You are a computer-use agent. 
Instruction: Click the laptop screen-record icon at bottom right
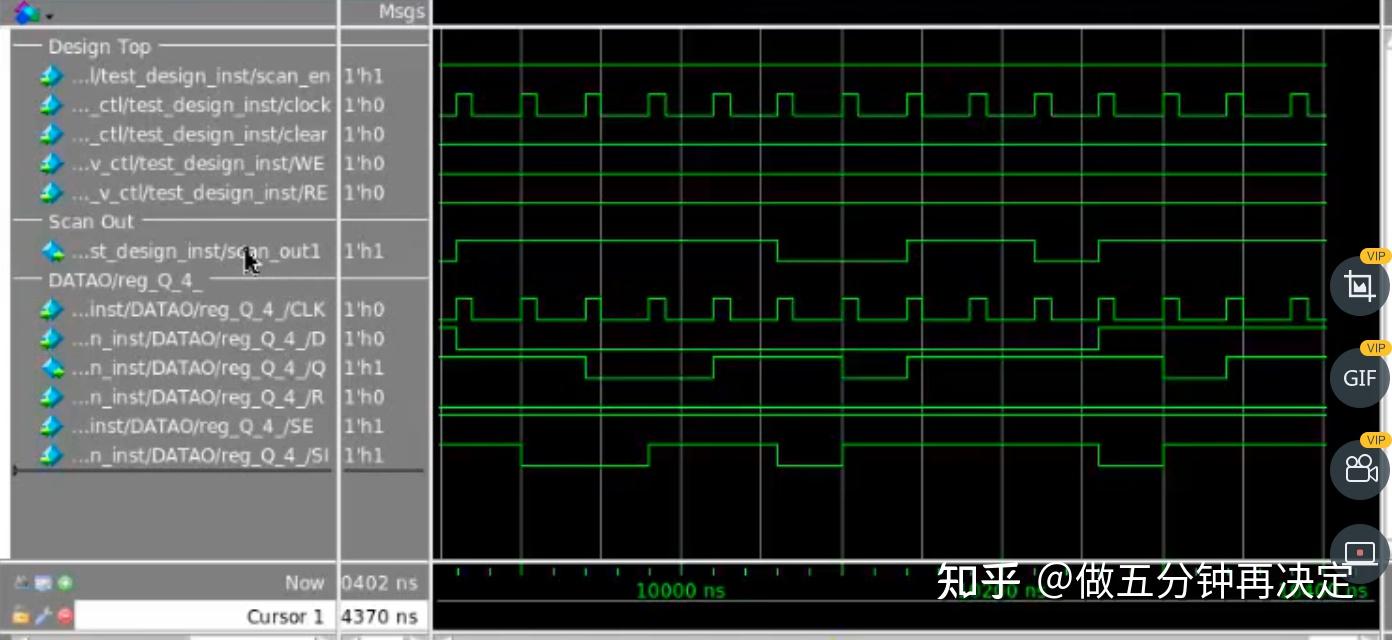(1358, 552)
